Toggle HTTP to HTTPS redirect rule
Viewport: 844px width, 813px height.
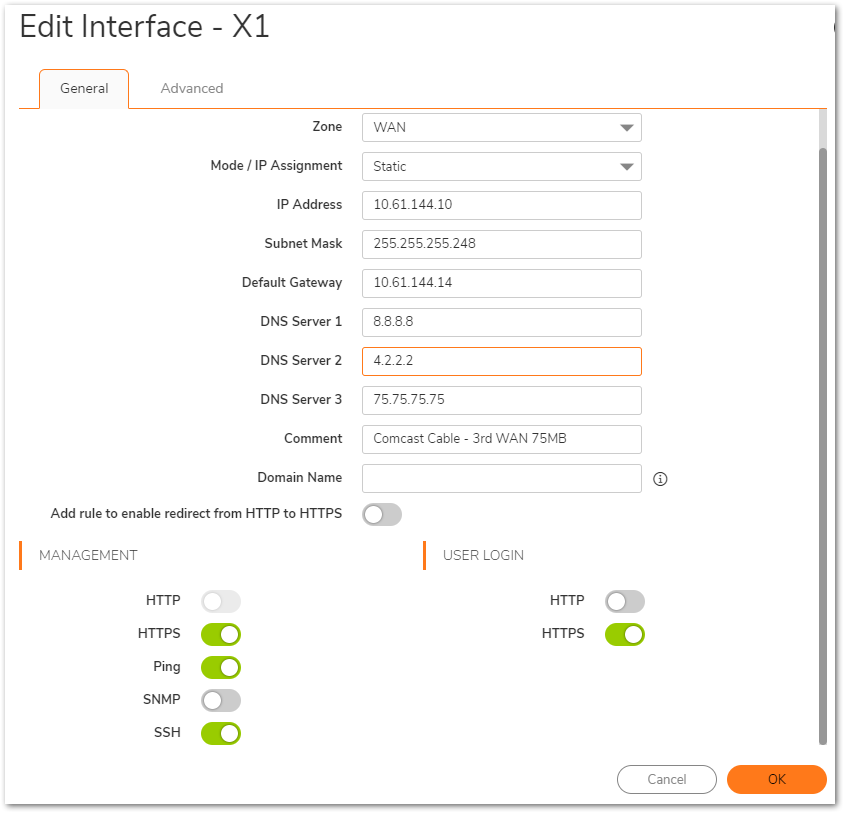[382, 514]
